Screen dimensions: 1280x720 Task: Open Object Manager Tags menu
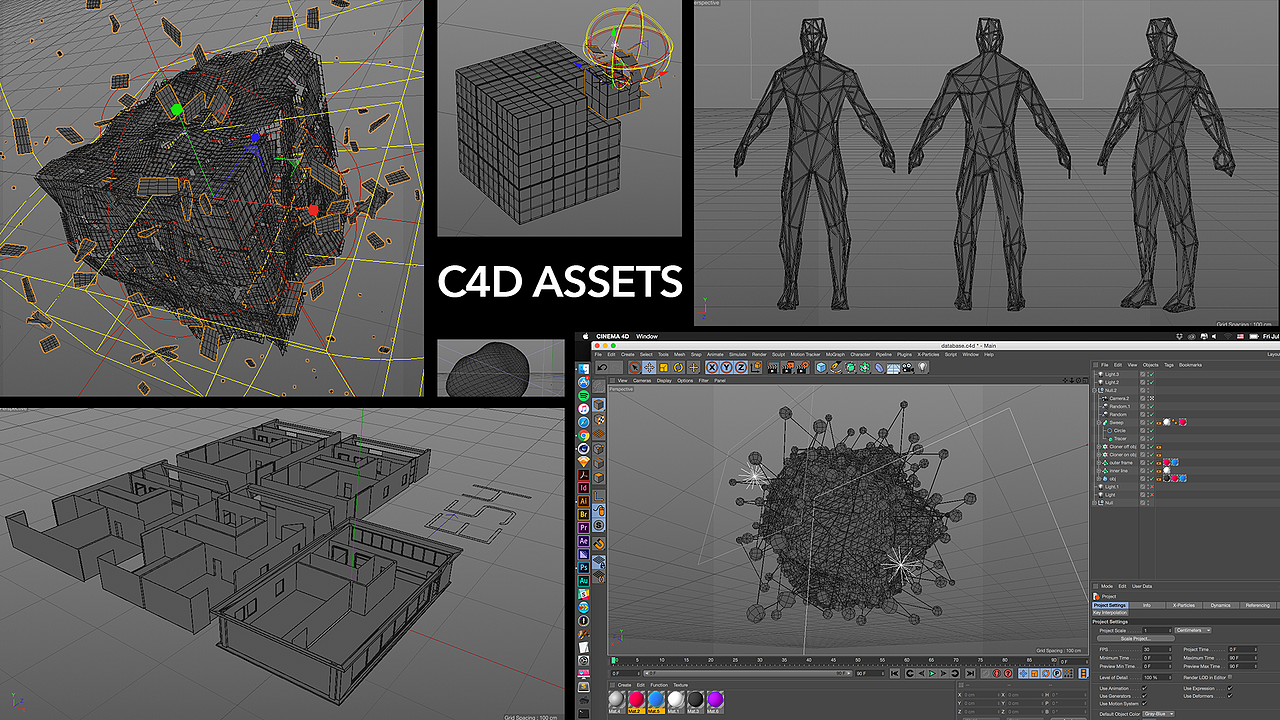click(1170, 365)
